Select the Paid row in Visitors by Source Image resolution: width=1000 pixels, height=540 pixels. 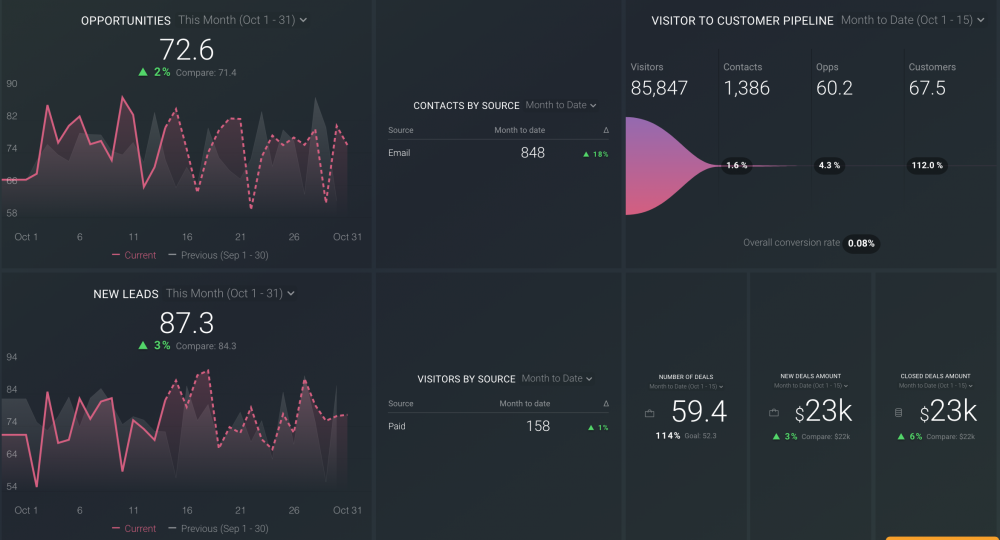pos(498,426)
